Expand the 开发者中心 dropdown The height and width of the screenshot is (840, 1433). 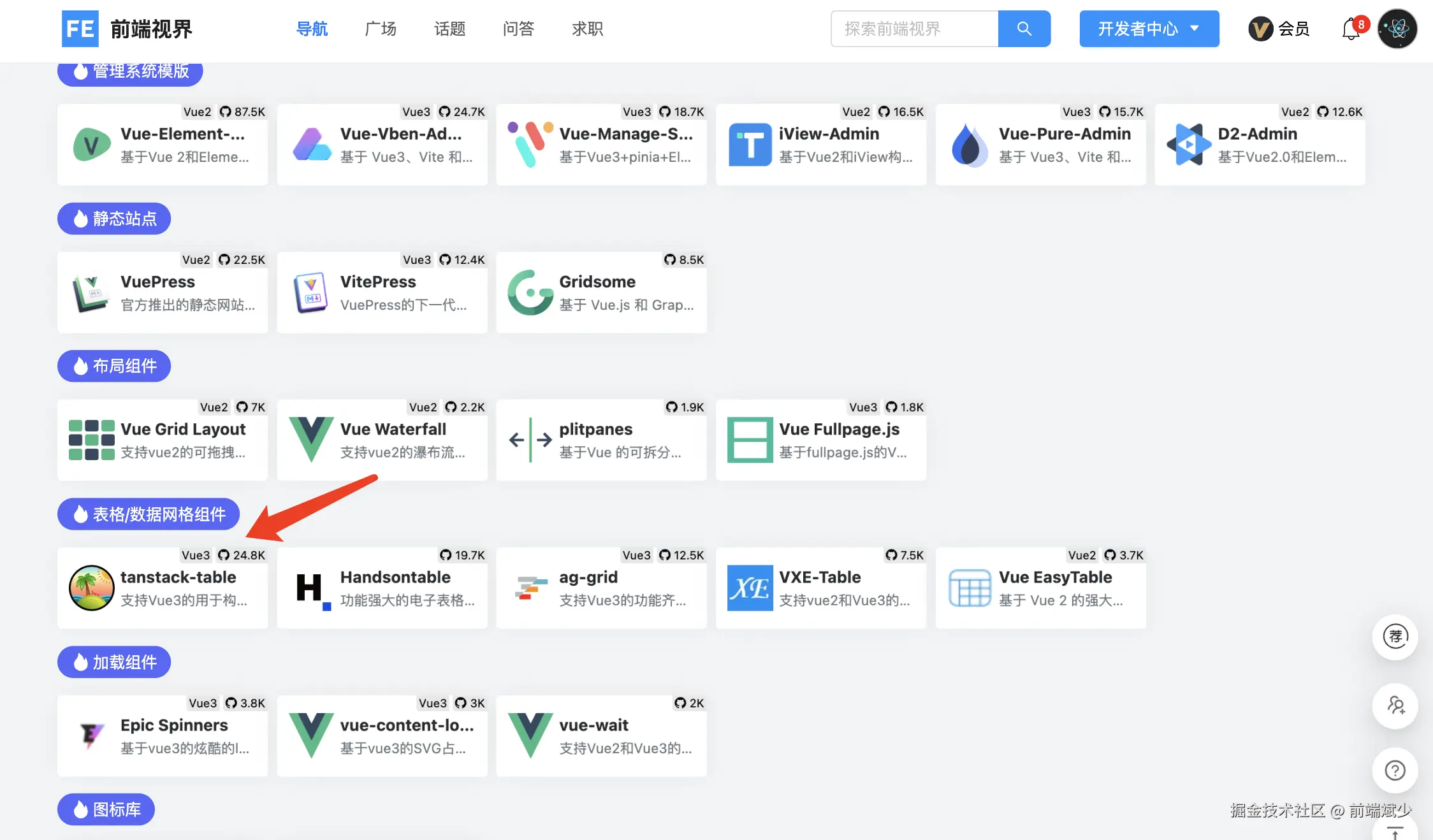coord(1149,29)
